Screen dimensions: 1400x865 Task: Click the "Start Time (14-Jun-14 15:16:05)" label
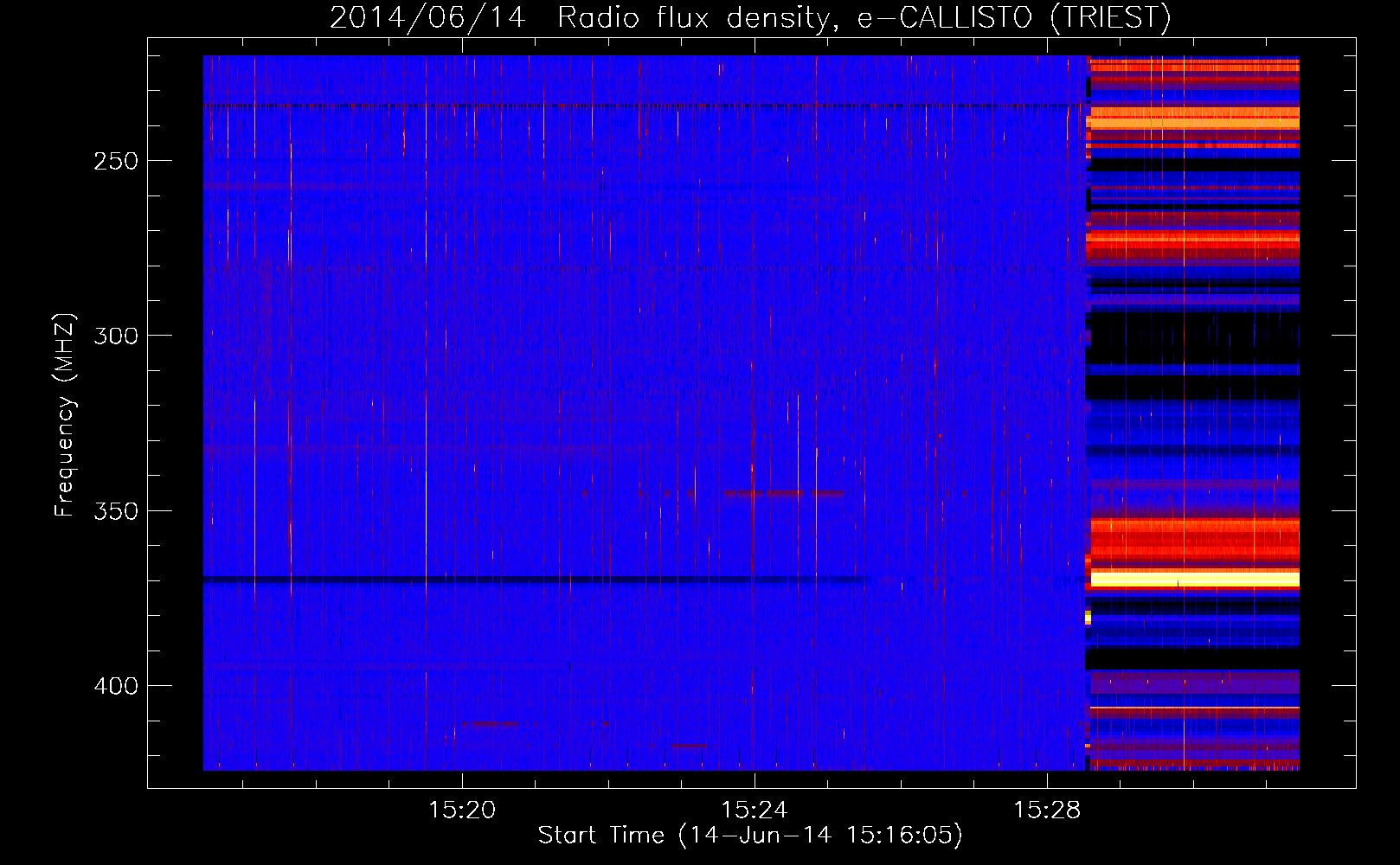[x=750, y=836]
